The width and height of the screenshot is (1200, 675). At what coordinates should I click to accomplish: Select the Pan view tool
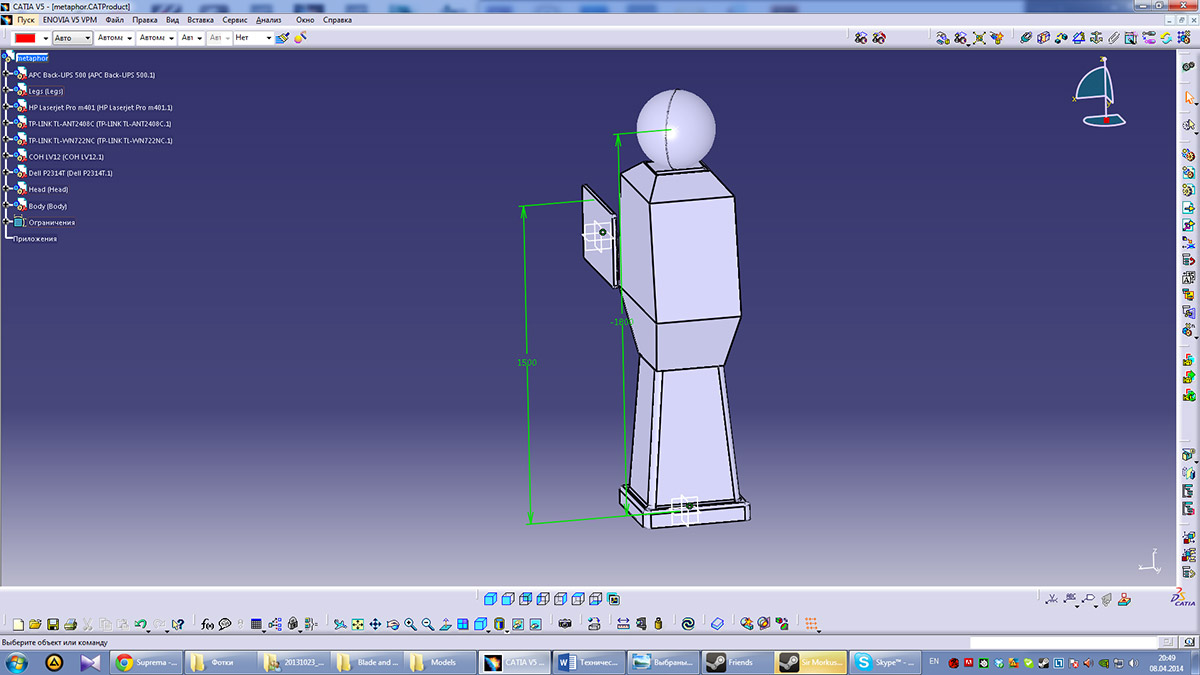pos(375,624)
